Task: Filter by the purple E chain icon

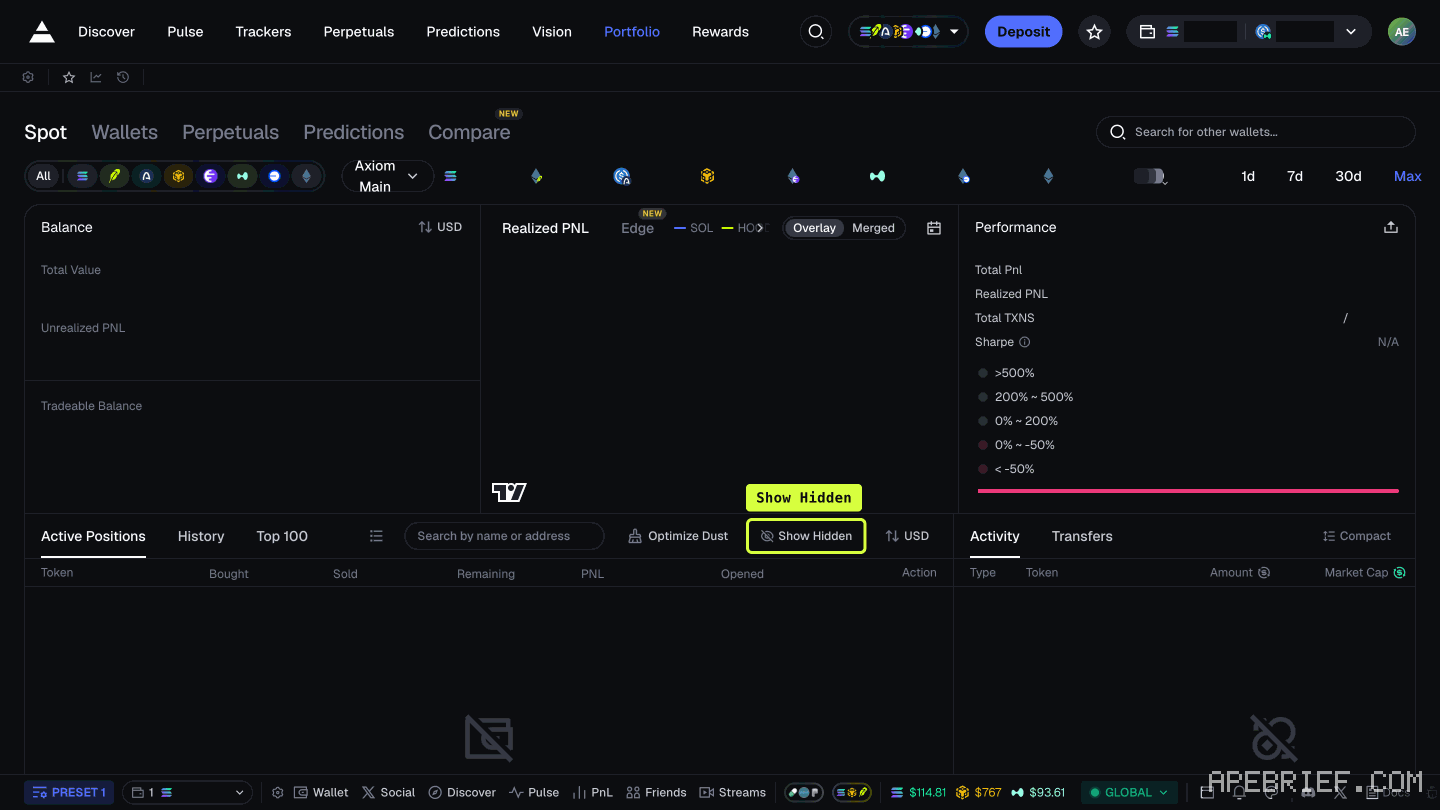Action: click(x=210, y=176)
